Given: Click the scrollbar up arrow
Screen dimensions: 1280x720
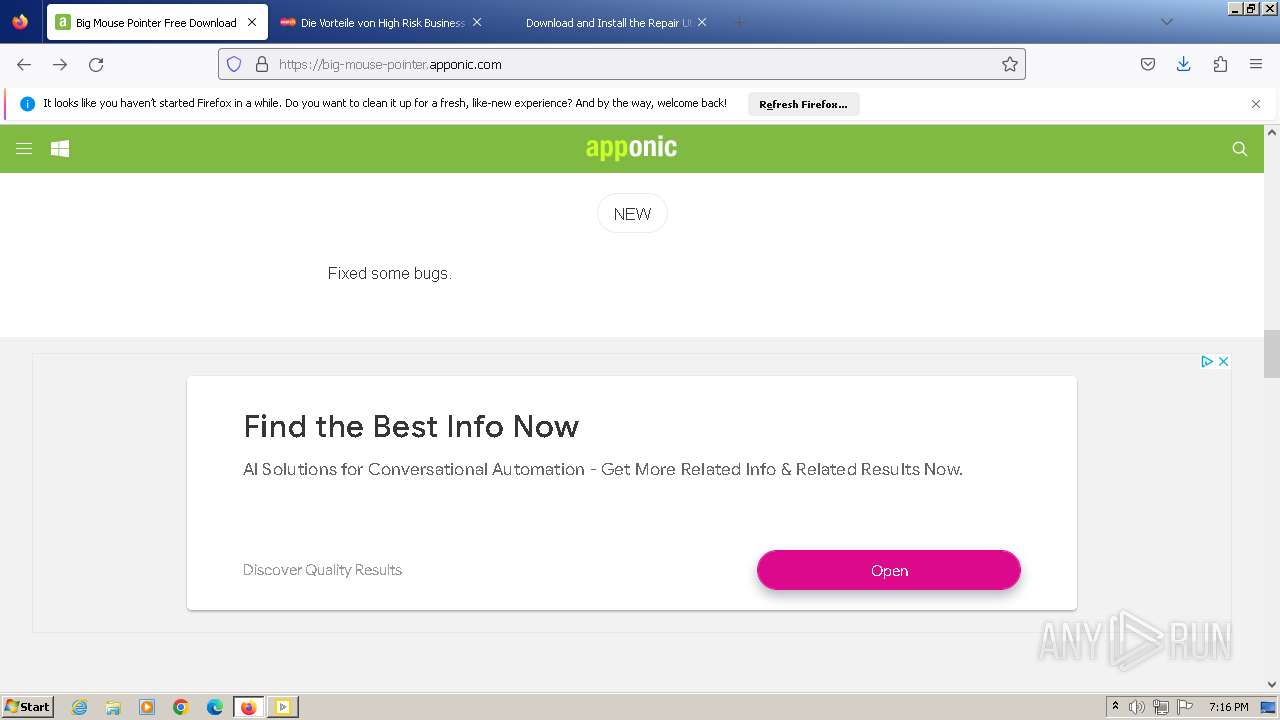Looking at the screenshot, I should (1272, 132).
